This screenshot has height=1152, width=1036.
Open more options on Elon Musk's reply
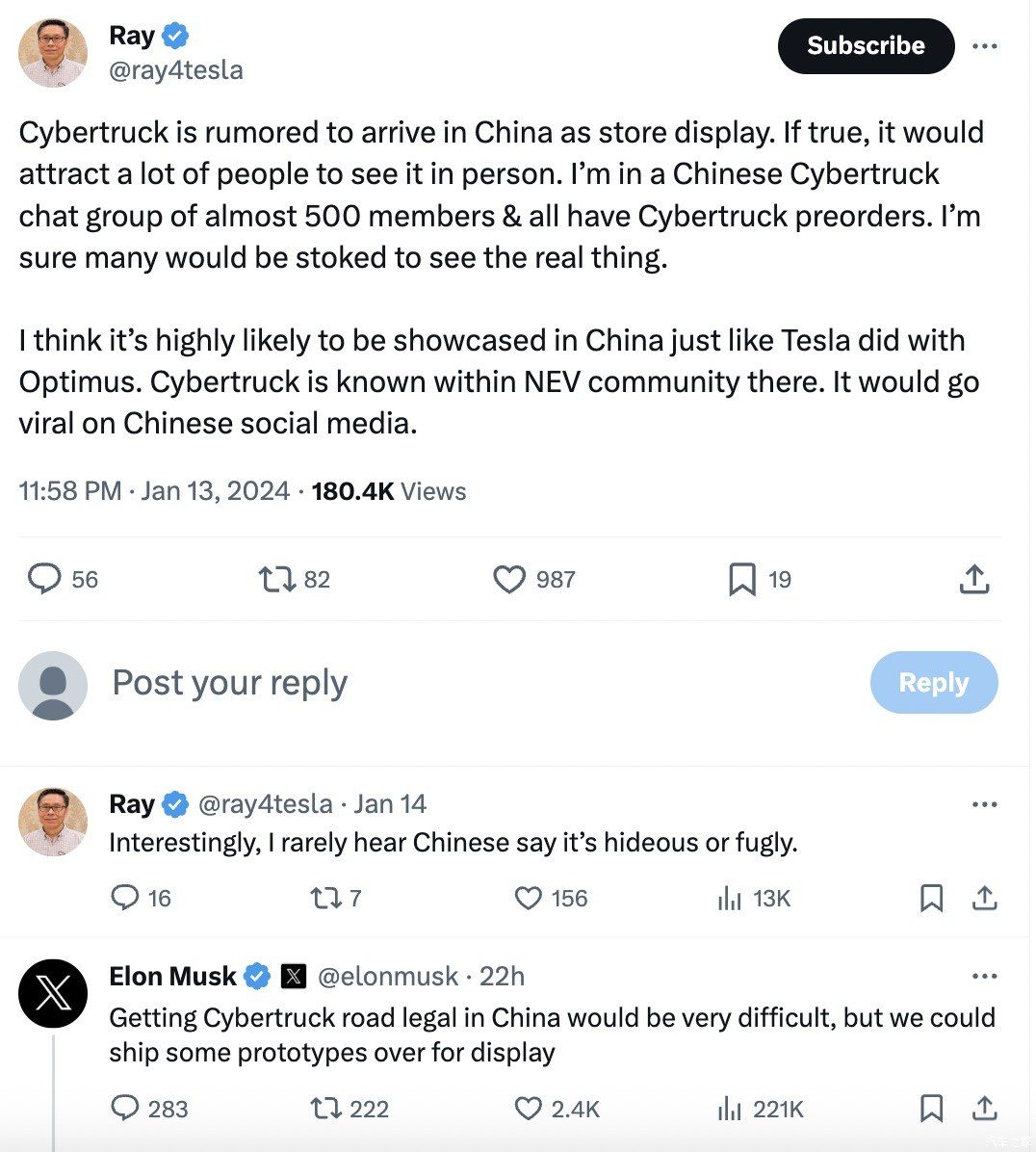point(984,977)
